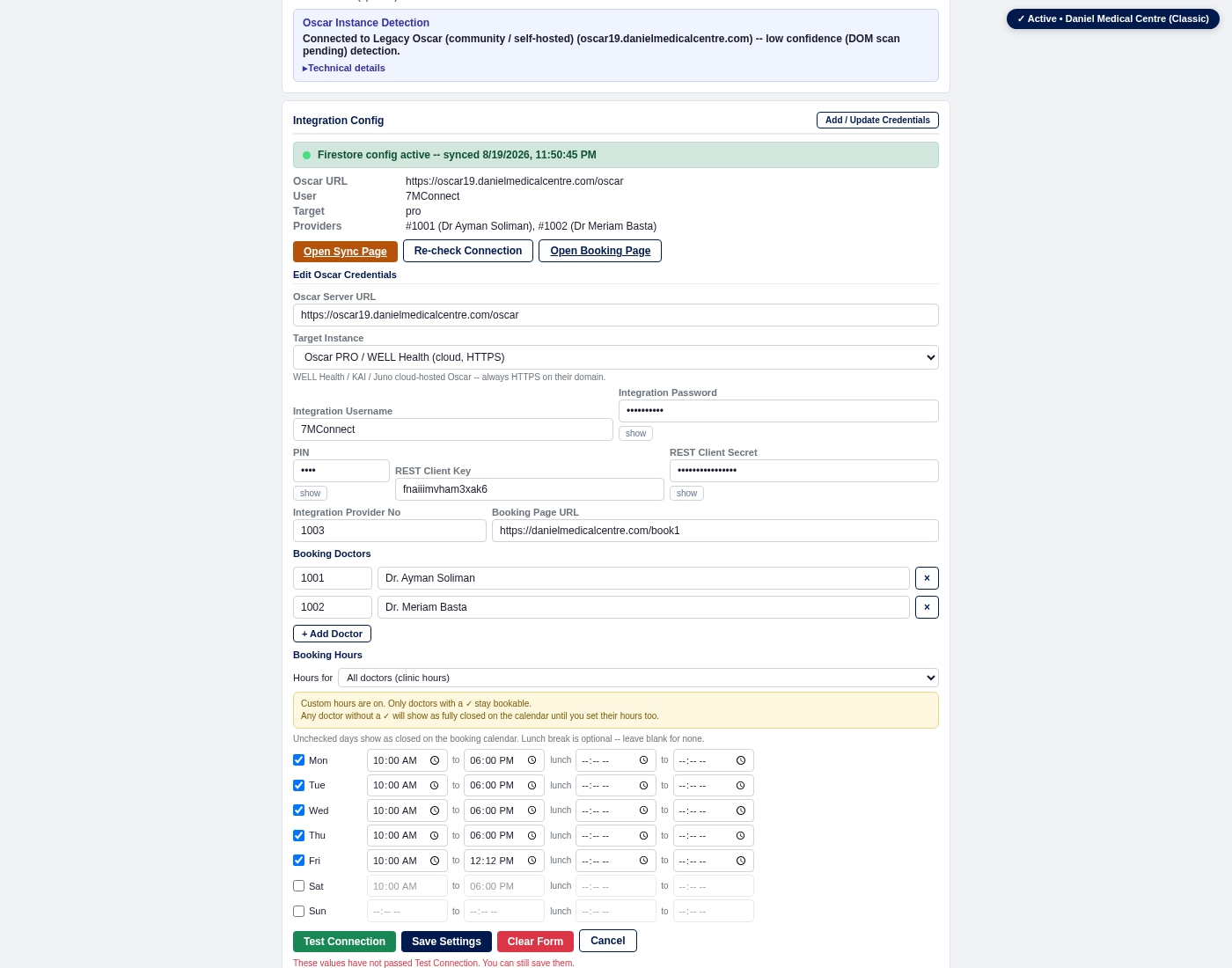Viewport: 1232px width, 968px height.
Task: Click Add / Update Credentials button
Action: click(877, 120)
